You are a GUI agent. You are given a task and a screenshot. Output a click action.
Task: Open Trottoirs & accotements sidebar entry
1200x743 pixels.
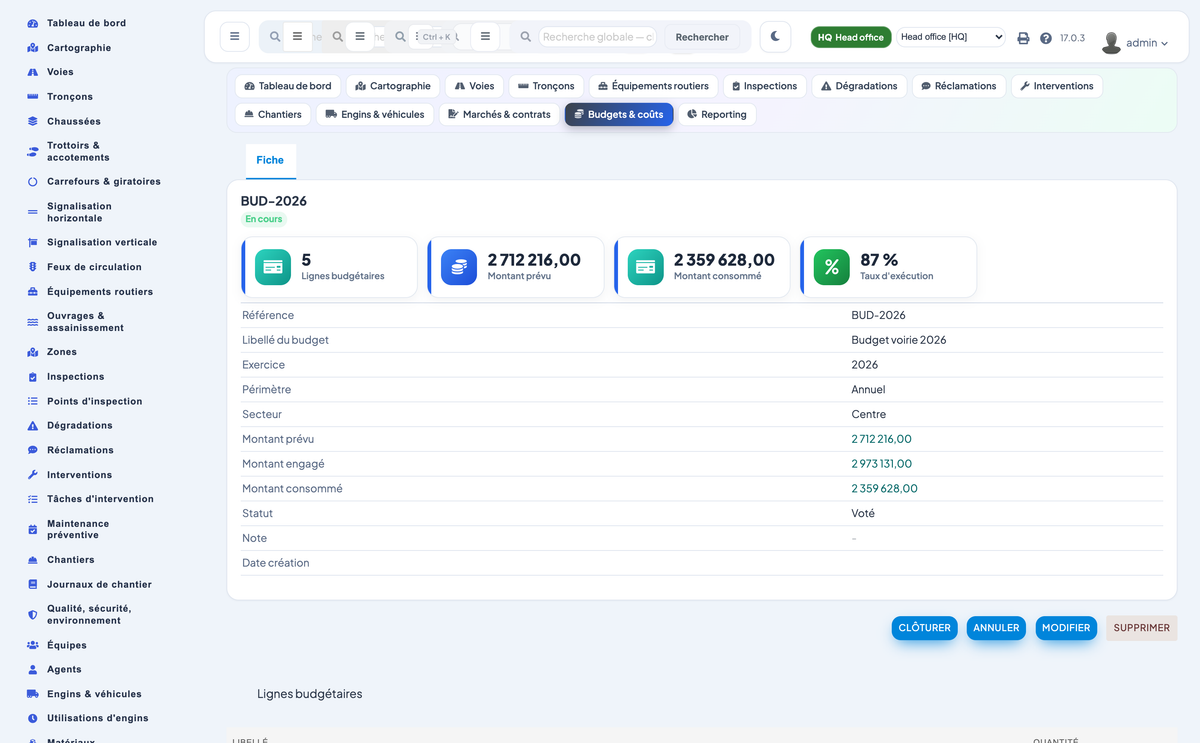[x=78, y=151]
